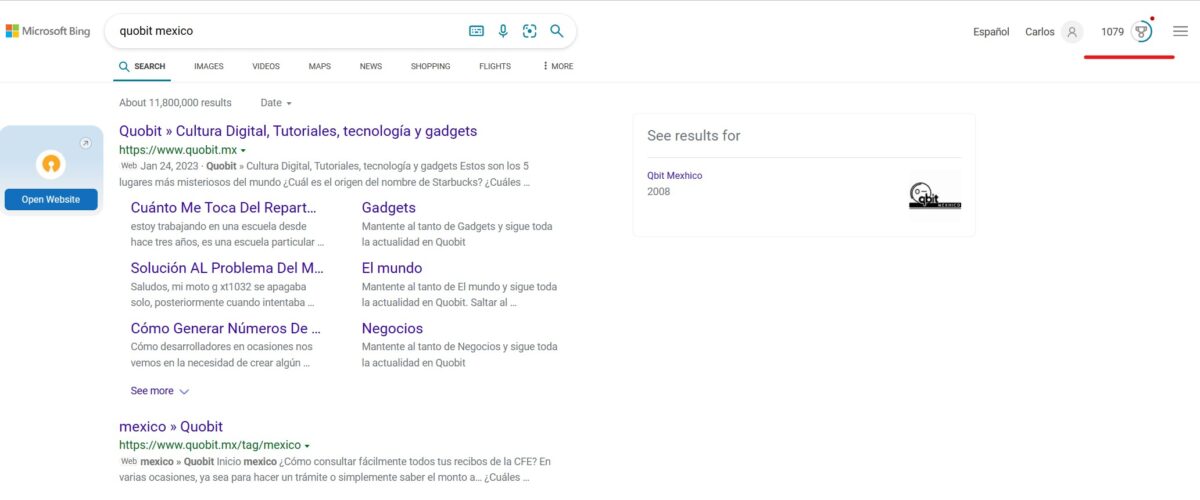1200x500 pixels.
Task: Open the on-screen keyboard icon in search box
Action: 477,31
